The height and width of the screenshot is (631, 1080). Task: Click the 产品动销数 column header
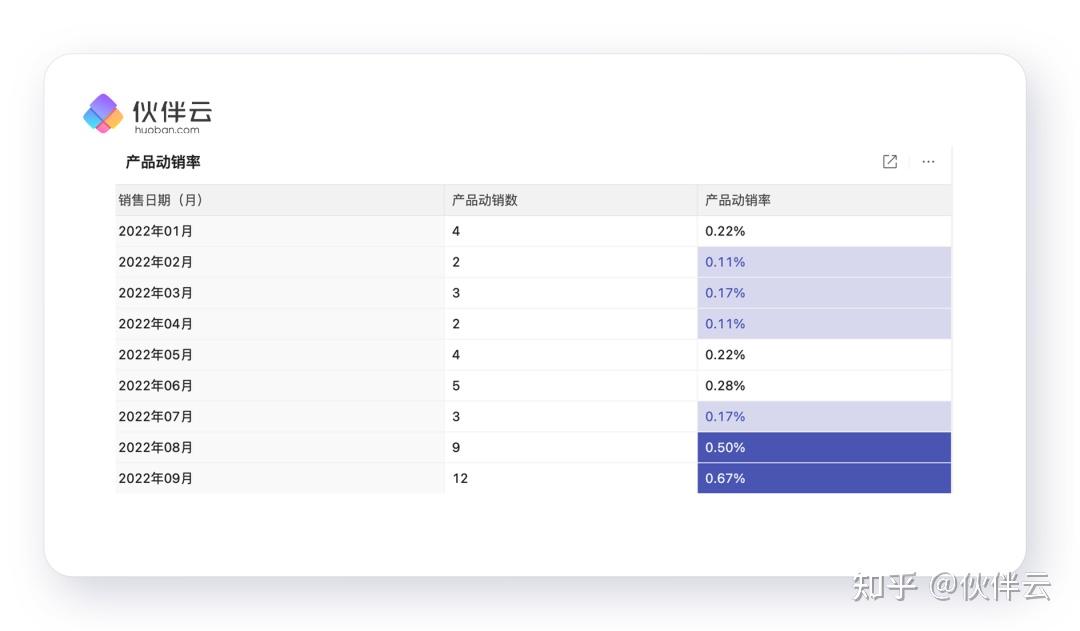(485, 200)
